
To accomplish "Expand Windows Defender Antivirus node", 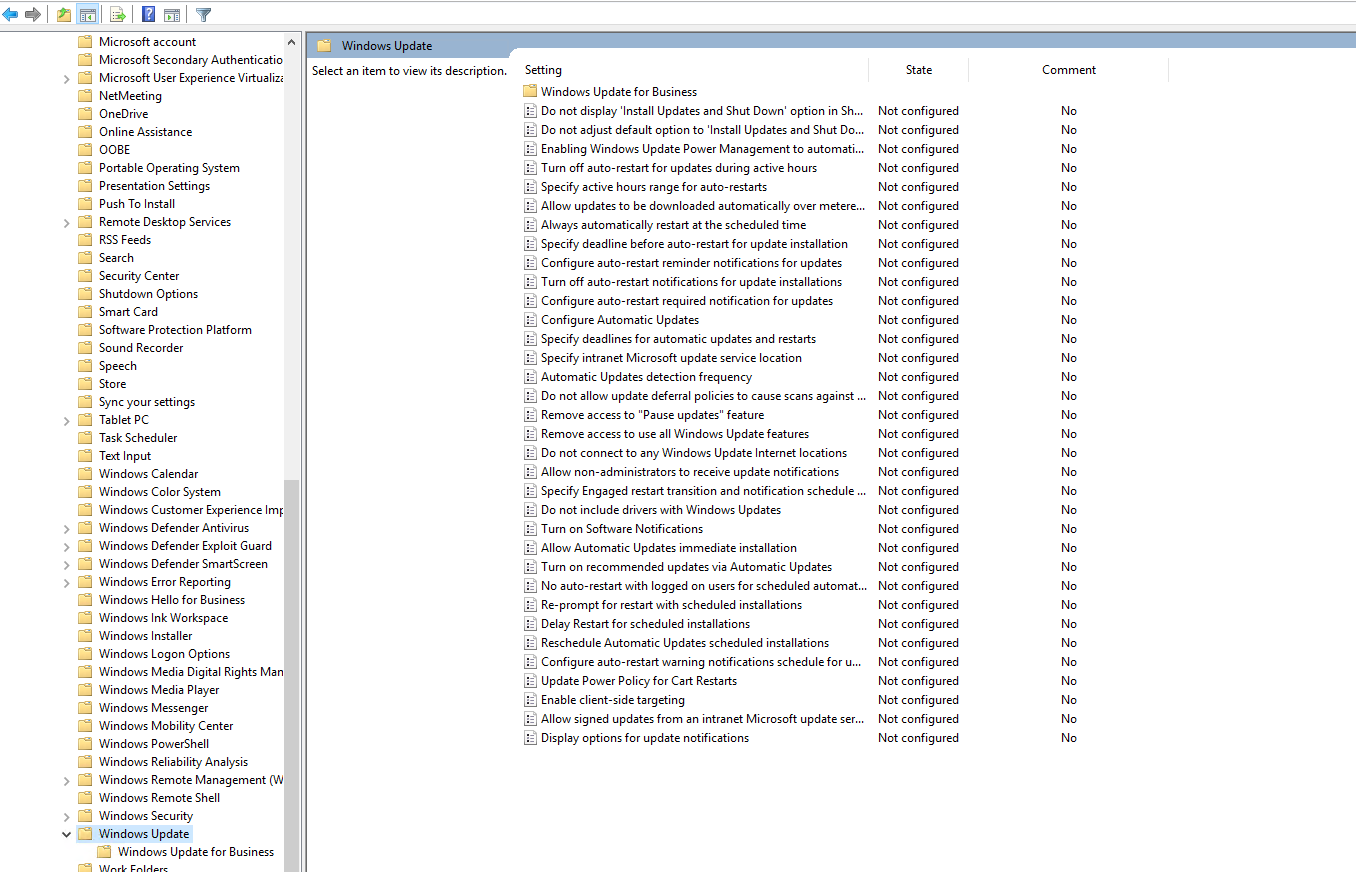I will [x=67, y=528].
